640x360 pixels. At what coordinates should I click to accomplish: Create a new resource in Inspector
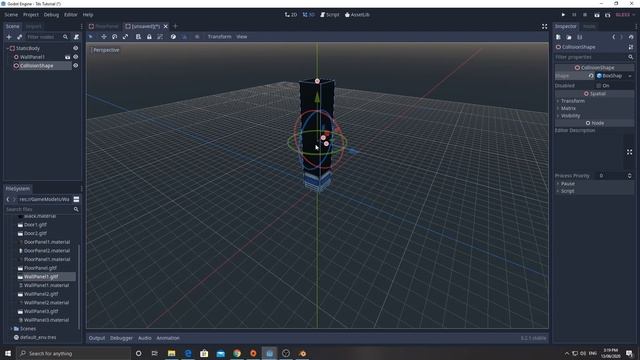coord(558,37)
